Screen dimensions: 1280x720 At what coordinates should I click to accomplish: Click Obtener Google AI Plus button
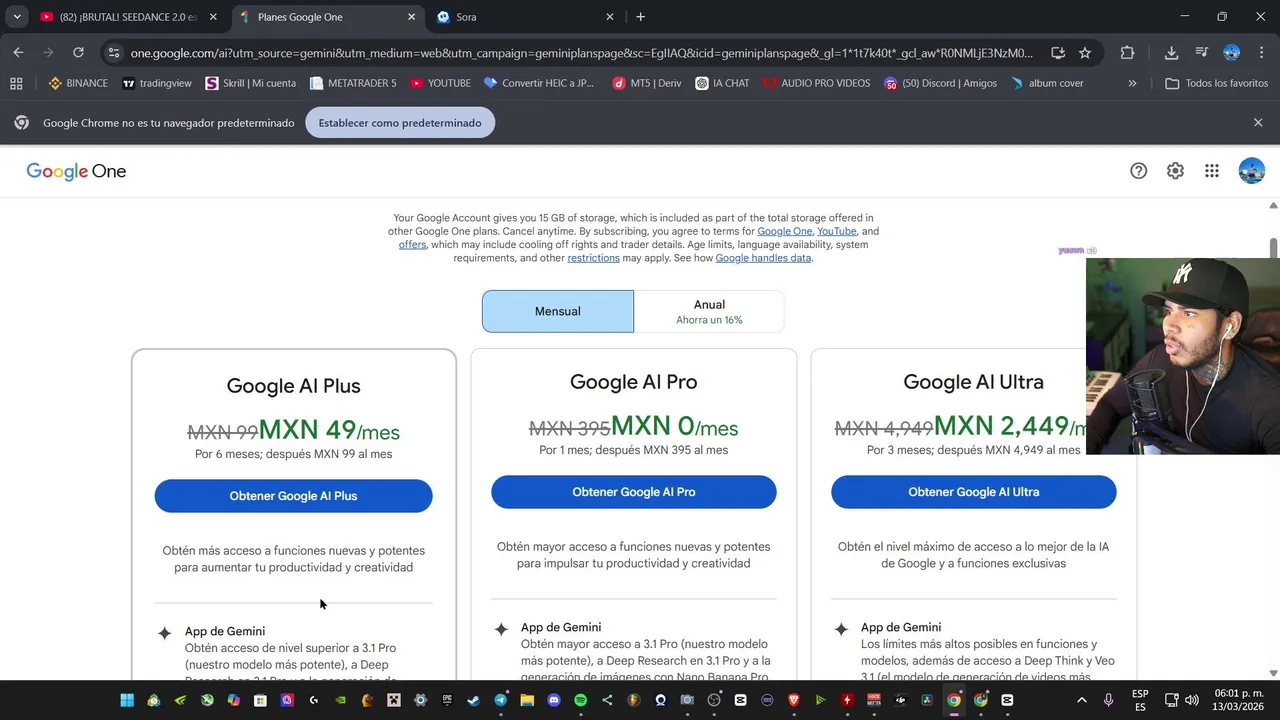coord(293,496)
